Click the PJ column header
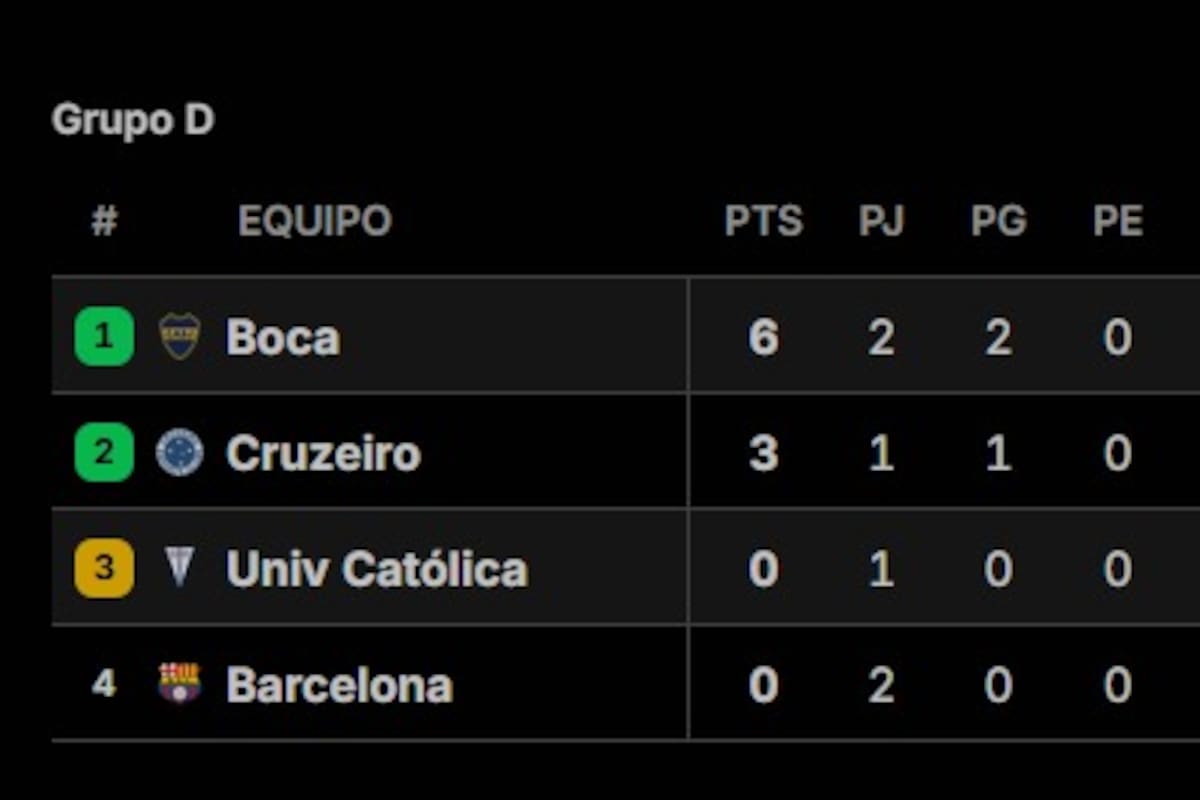This screenshot has height=800, width=1200. pos(882,221)
